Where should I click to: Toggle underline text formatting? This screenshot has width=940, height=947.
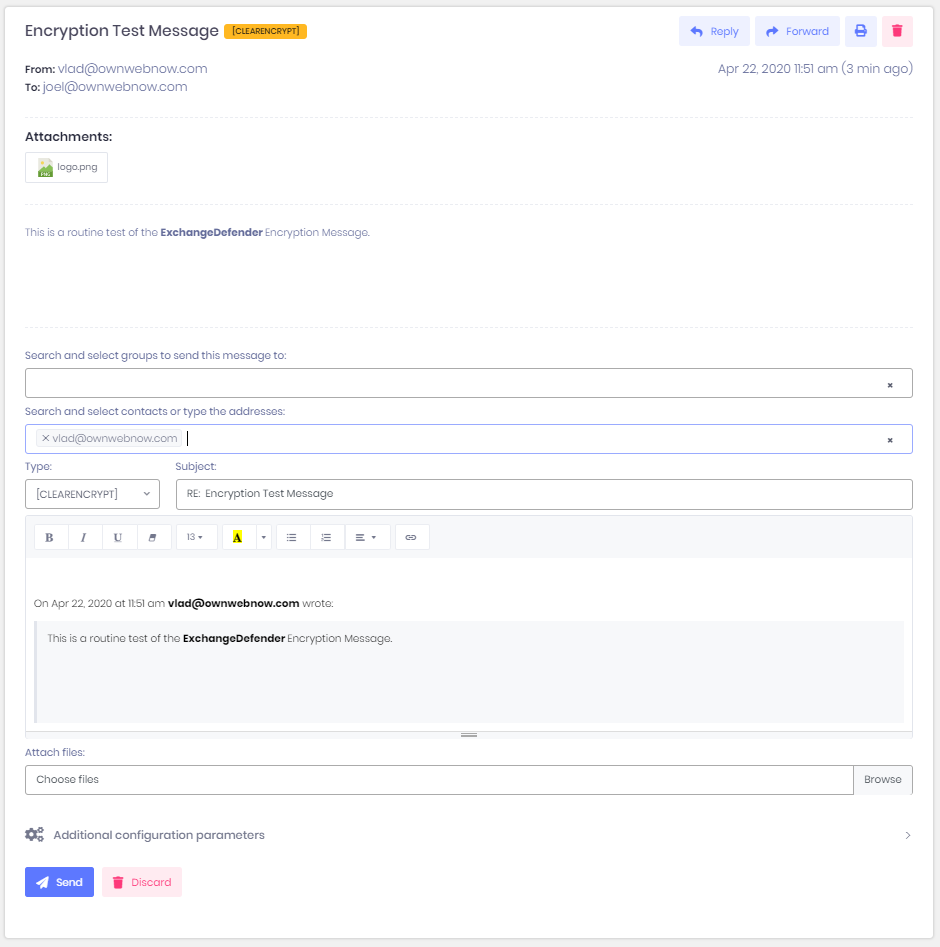(x=118, y=537)
